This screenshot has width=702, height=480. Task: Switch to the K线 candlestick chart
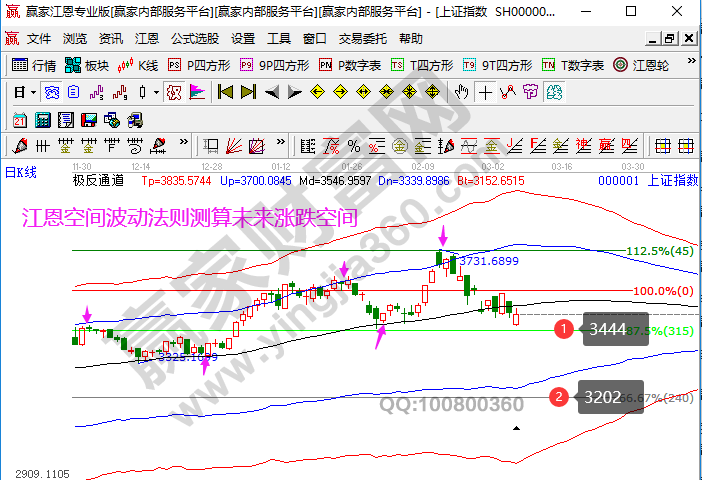tap(138, 65)
